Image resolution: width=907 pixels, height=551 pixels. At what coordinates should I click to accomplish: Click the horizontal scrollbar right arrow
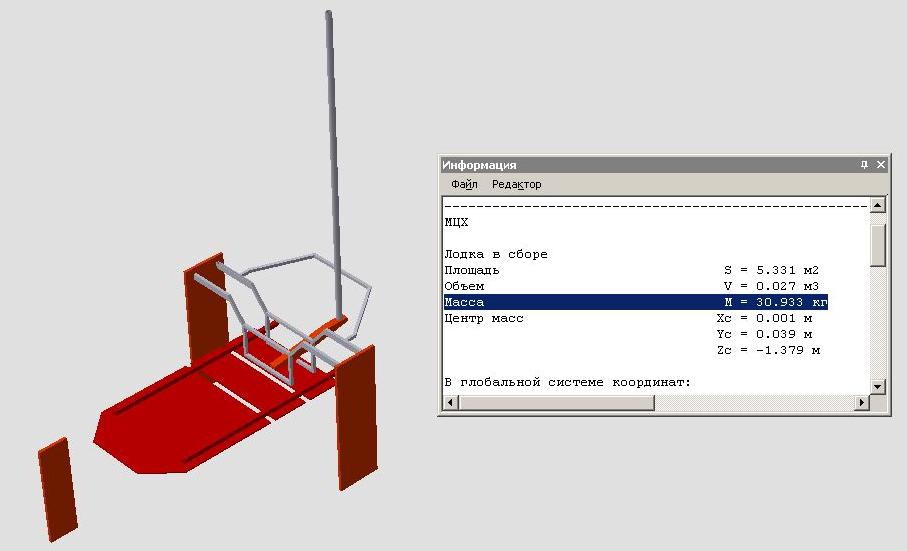(861, 403)
